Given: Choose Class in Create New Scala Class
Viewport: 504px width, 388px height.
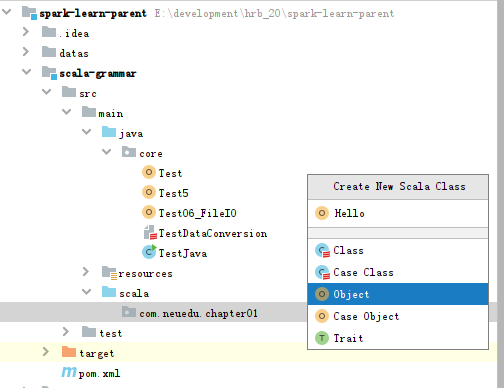Looking at the screenshot, I should [398, 250].
